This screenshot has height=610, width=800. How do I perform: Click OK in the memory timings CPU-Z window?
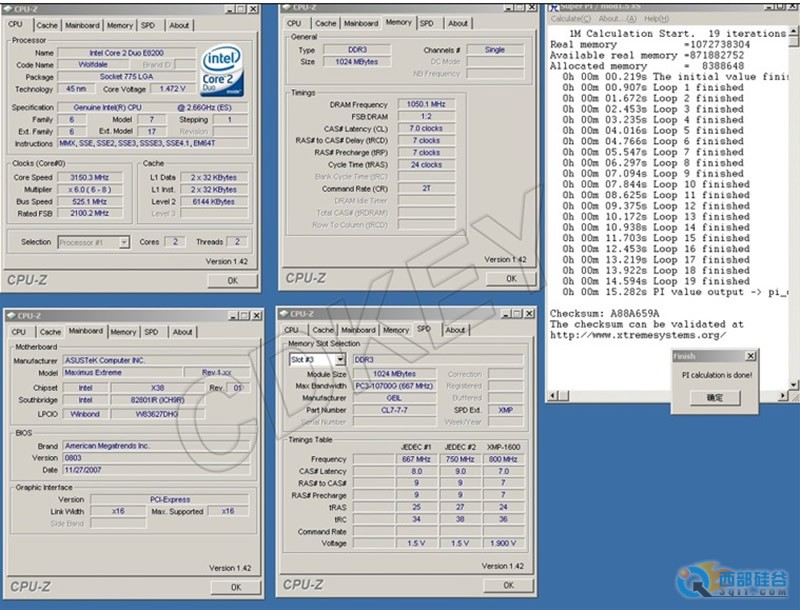(511, 278)
